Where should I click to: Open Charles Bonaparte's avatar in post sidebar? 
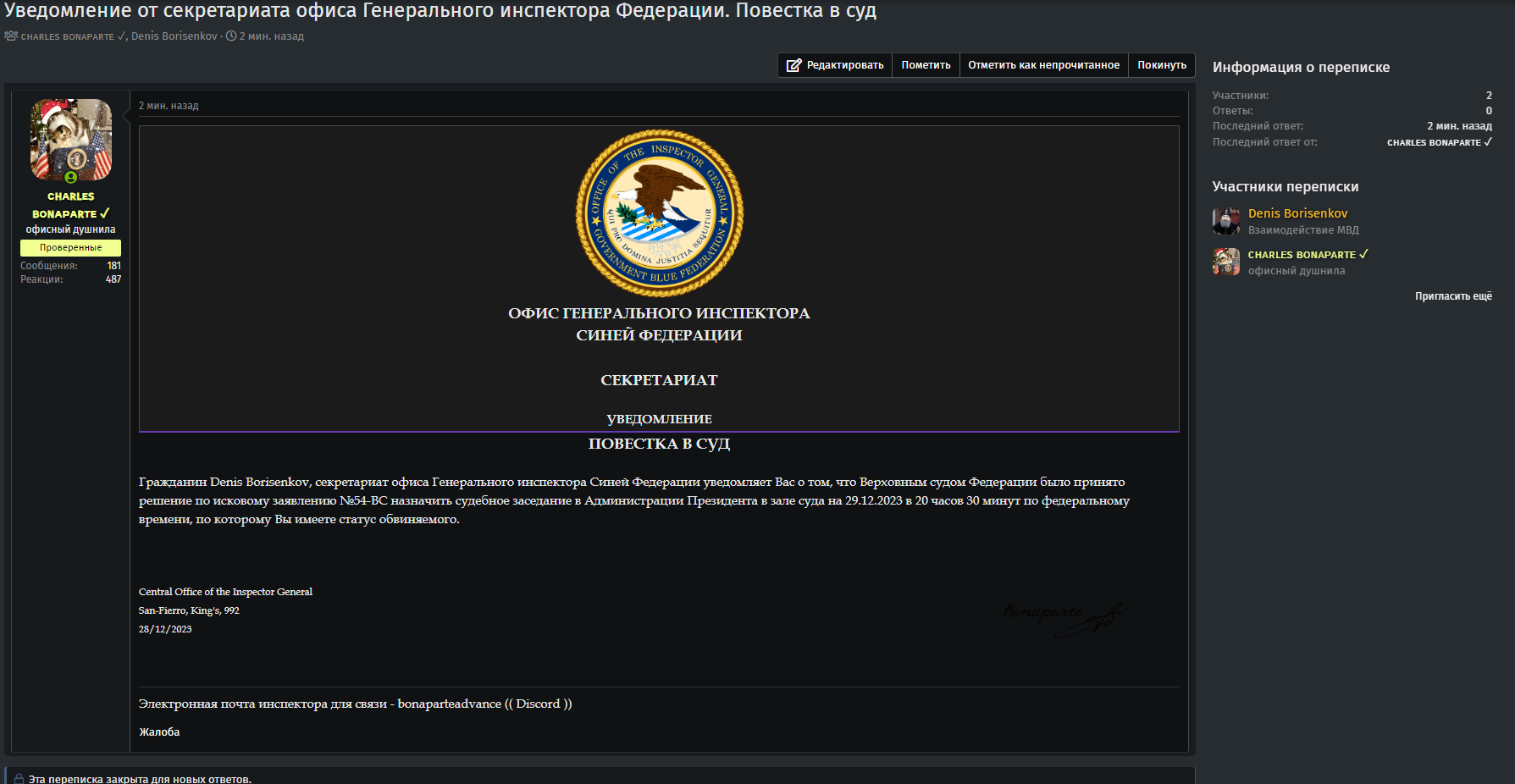(x=71, y=140)
